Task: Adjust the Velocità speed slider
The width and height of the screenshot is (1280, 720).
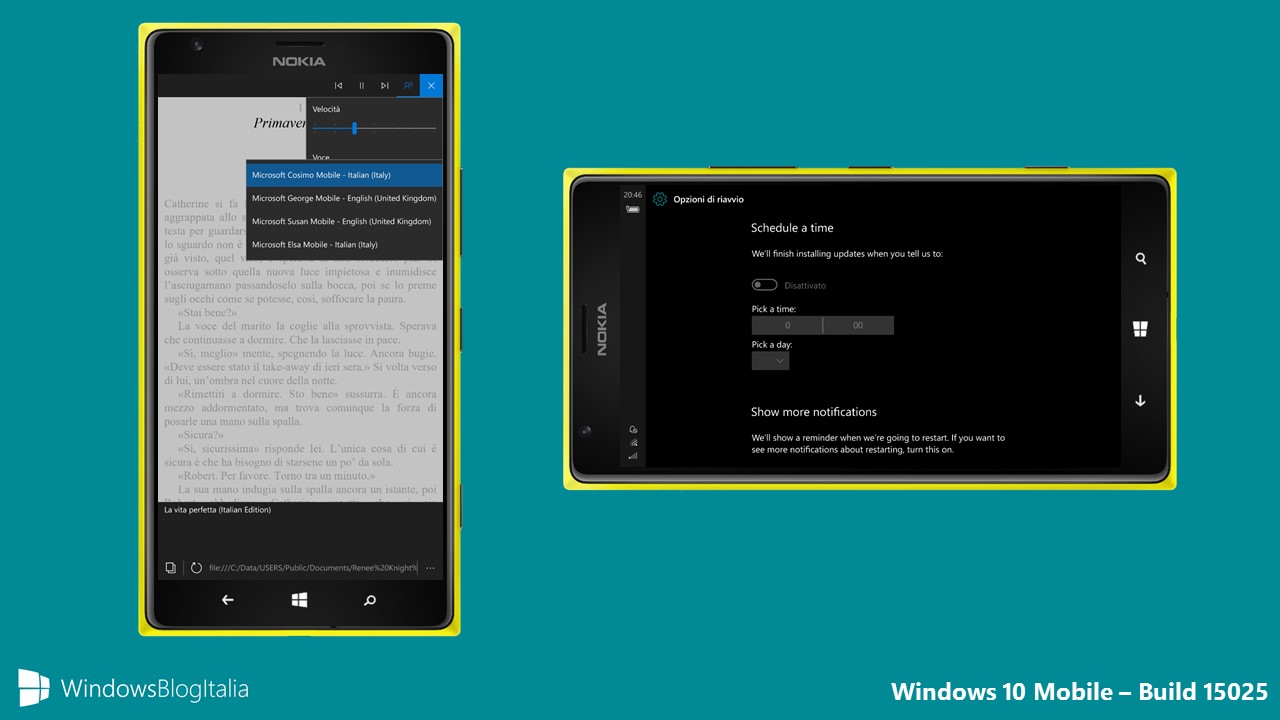Action: tap(374, 128)
